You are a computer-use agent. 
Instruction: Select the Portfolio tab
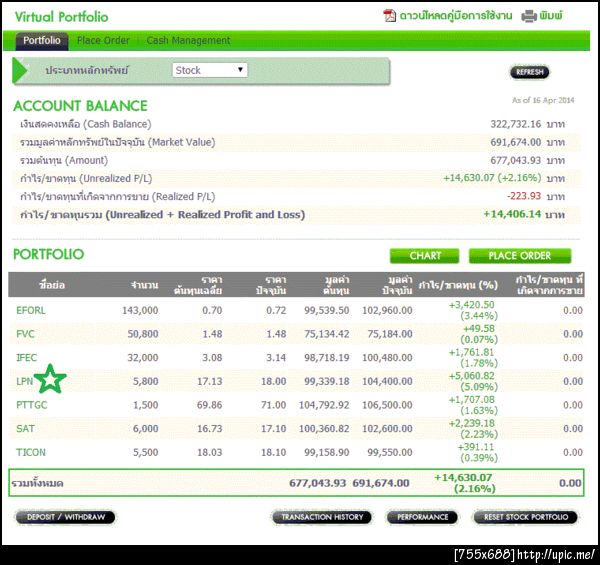[x=42, y=41]
